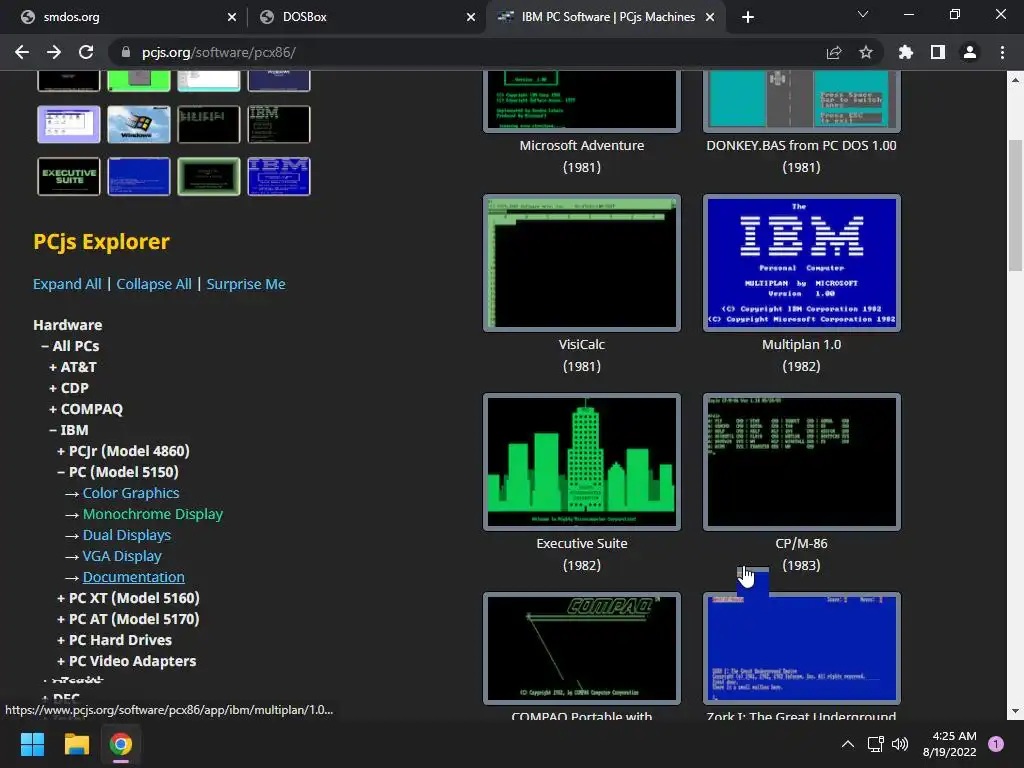Open the large VisiCalc screenshot thumbnail
This screenshot has width=1024, height=768.
pyautogui.click(x=582, y=263)
